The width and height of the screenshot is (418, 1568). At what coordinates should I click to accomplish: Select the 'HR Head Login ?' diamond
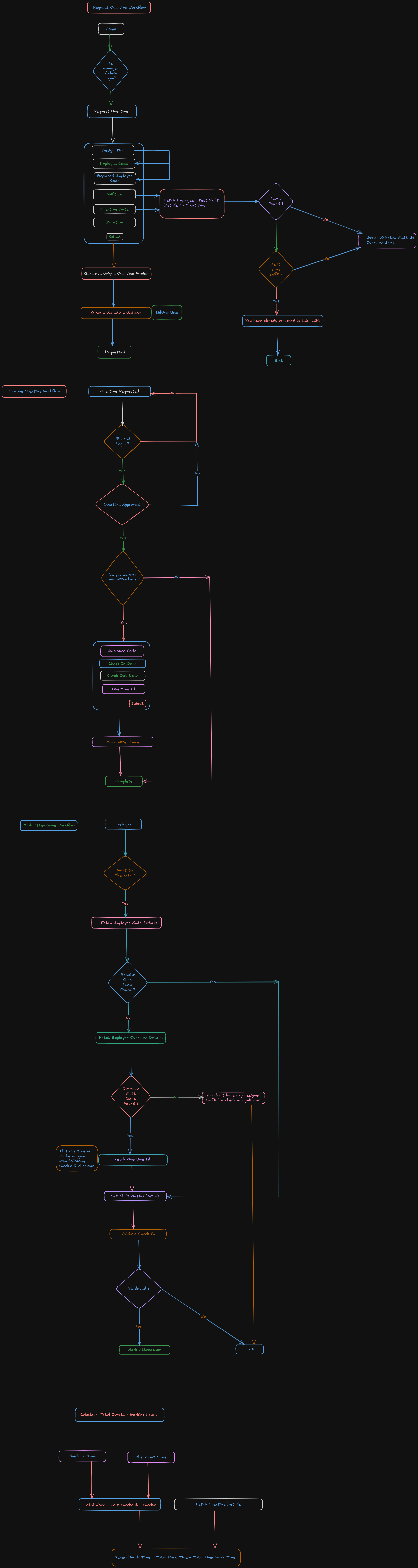click(x=122, y=441)
